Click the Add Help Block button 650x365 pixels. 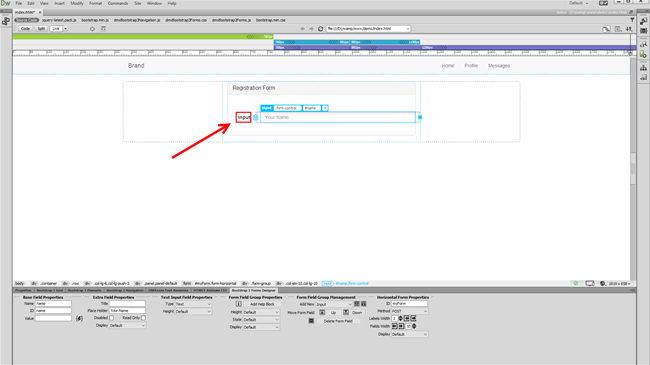point(262,304)
